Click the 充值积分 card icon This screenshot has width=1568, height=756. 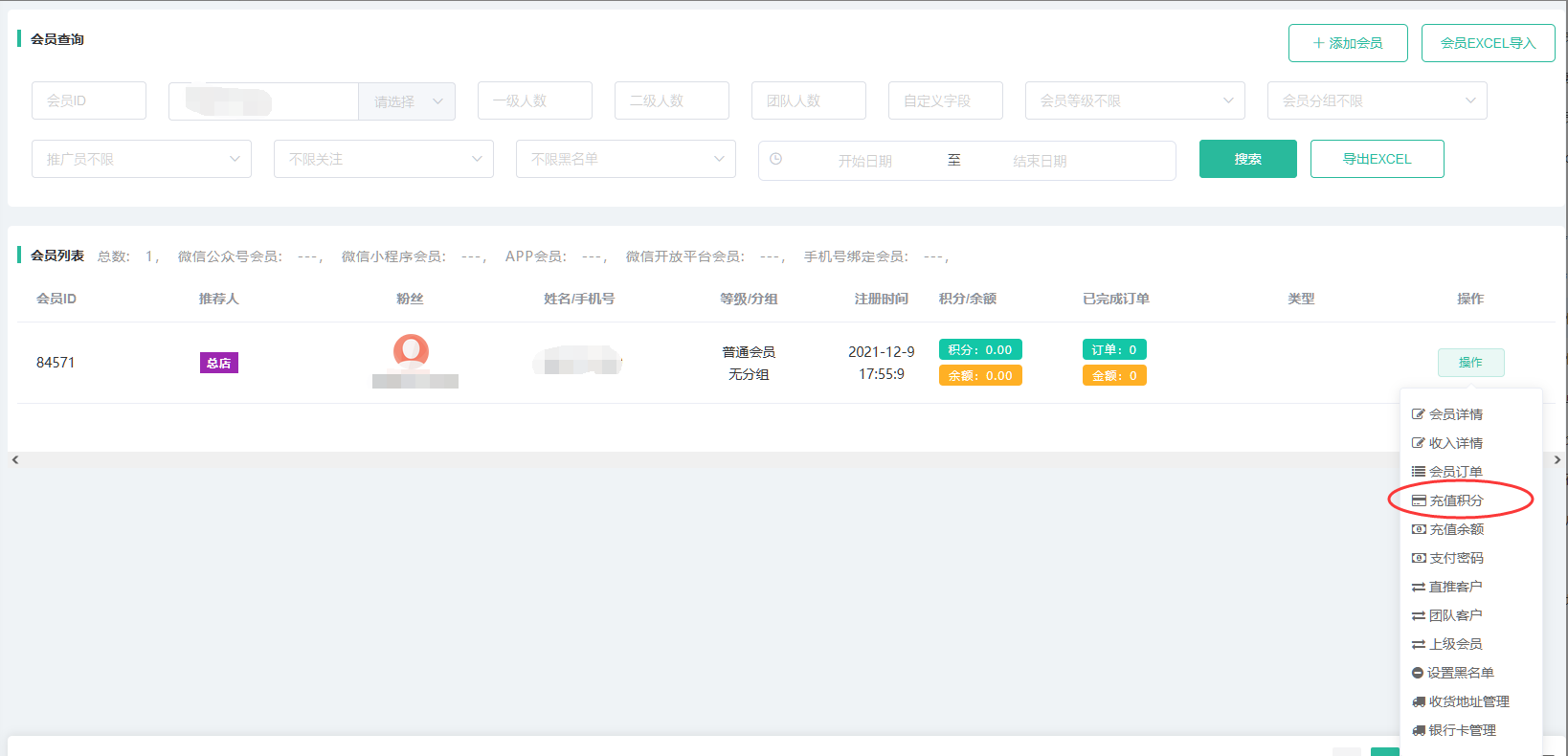(1419, 500)
